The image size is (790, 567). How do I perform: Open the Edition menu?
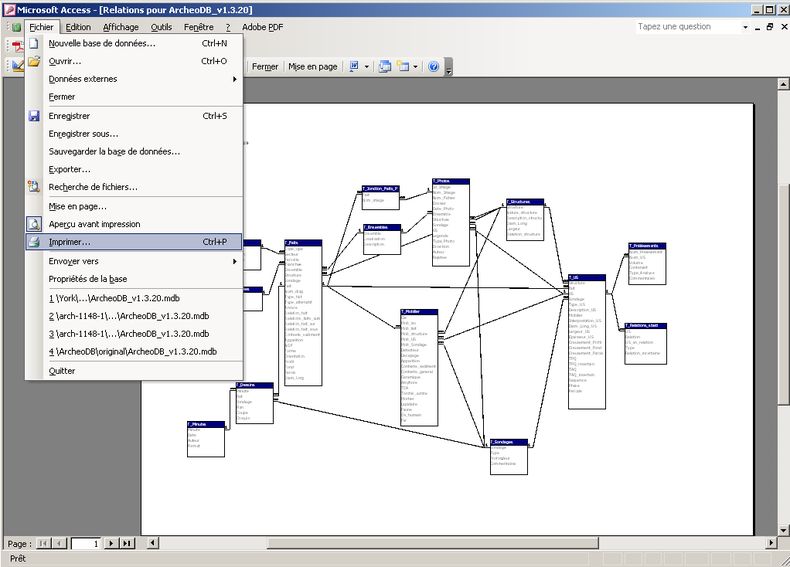78,27
